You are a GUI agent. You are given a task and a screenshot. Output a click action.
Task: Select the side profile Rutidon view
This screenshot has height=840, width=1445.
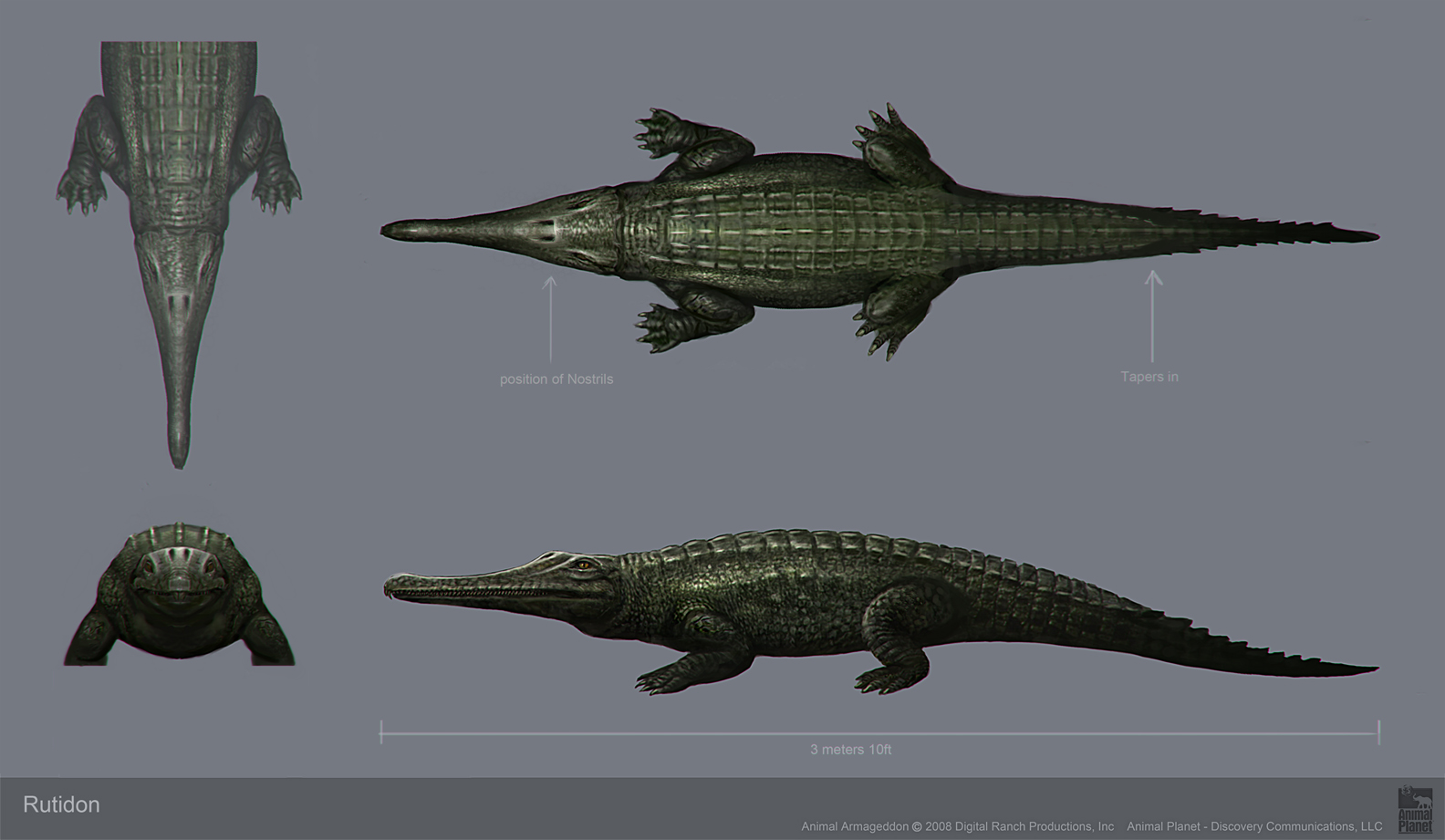pos(879,613)
